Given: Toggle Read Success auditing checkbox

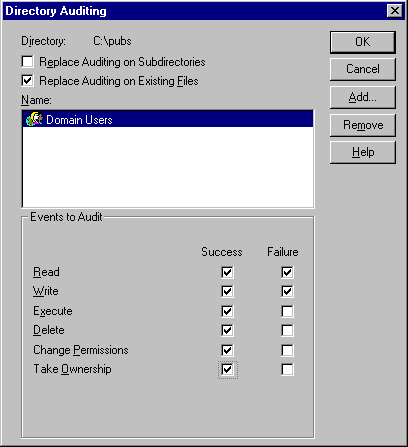Looking at the screenshot, I should click(227, 272).
